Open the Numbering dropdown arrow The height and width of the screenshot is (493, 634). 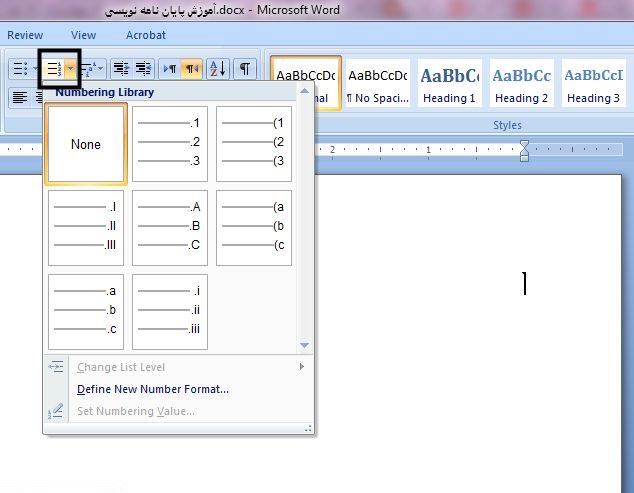(x=70, y=69)
